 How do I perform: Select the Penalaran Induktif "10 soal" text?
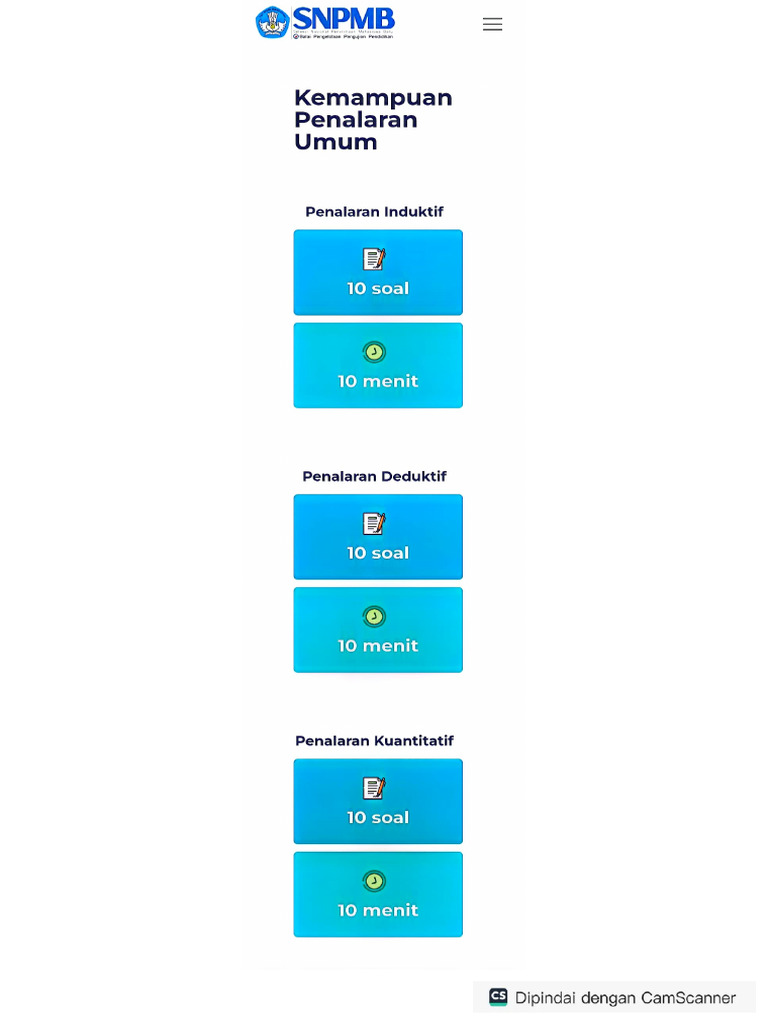[x=378, y=289]
